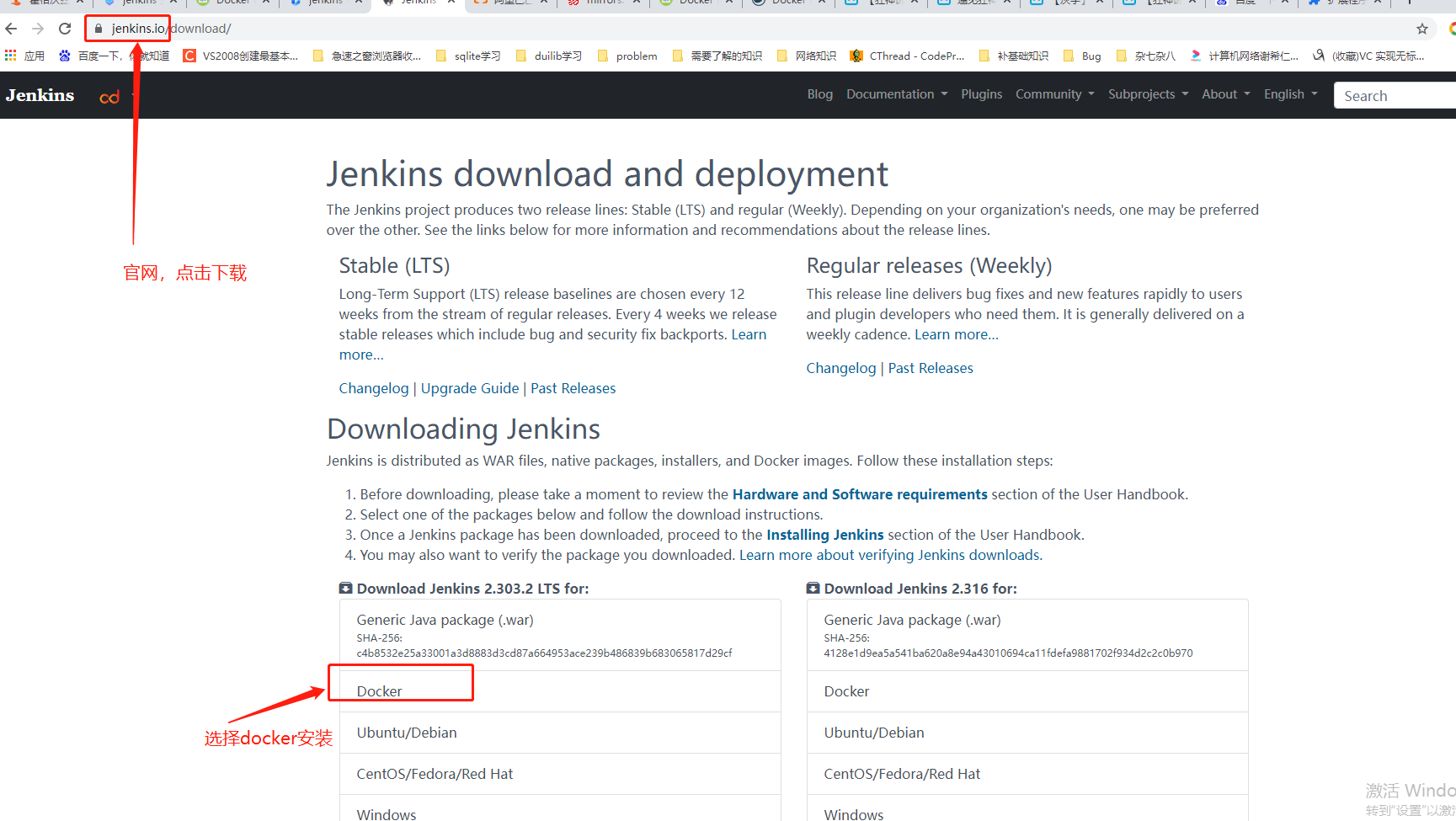
Task: Open Hardware and Software requirements link
Action: [x=860, y=494]
